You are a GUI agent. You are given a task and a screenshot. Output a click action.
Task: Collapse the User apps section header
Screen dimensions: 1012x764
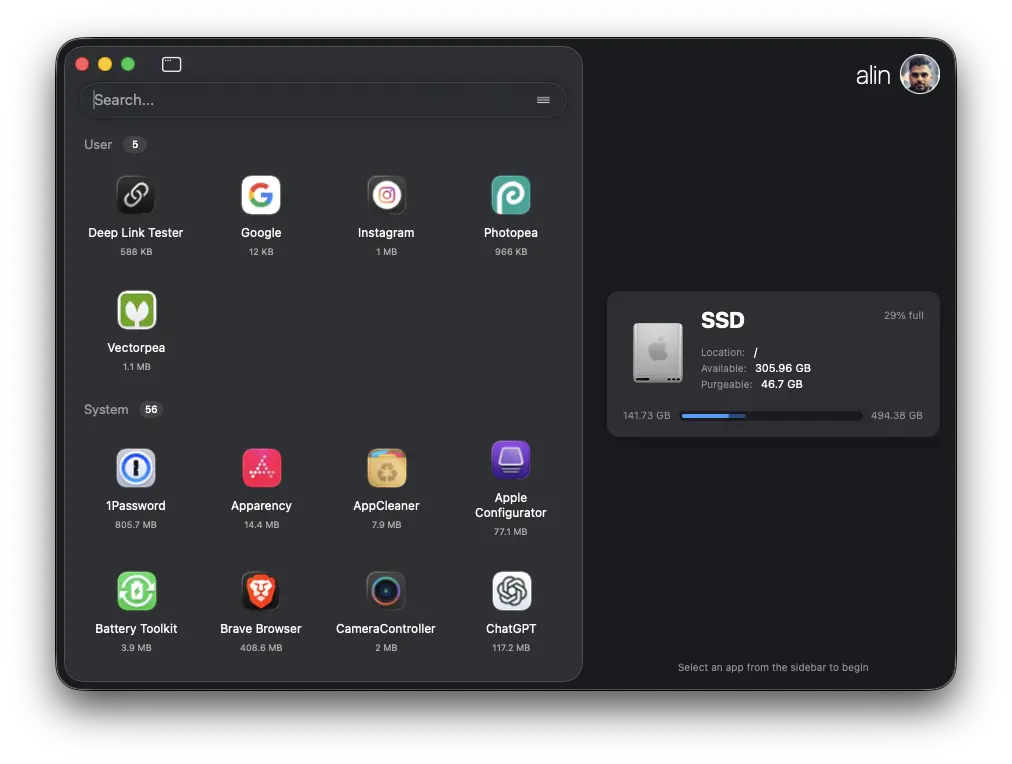coord(99,145)
